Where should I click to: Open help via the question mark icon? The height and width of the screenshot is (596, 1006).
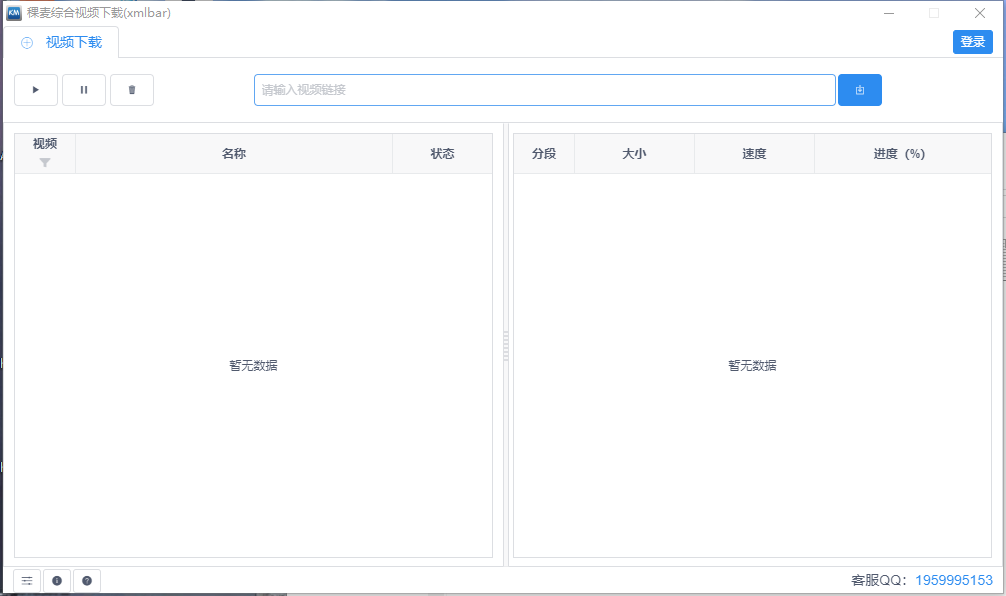click(87, 580)
